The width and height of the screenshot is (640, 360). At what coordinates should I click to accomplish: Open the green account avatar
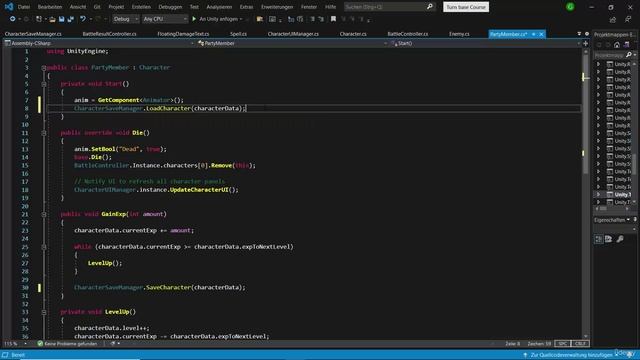point(570,7)
